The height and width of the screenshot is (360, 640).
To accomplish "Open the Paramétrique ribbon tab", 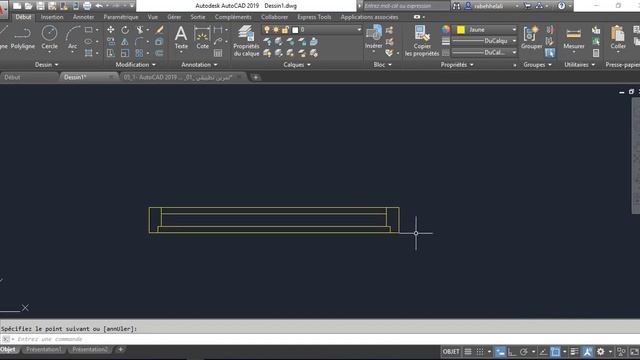I will pyautogui.click(x=120, y=17).
